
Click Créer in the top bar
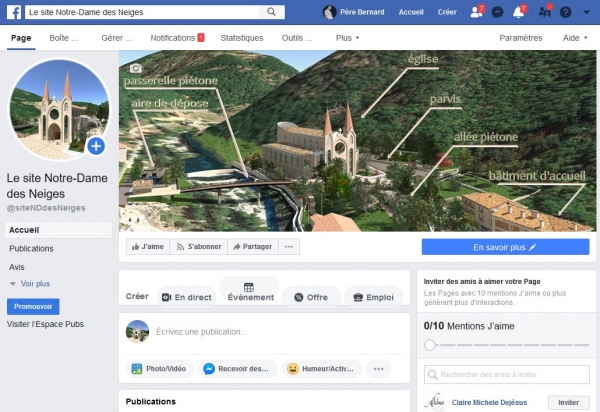pyautogui.click(x=447, y=12)
